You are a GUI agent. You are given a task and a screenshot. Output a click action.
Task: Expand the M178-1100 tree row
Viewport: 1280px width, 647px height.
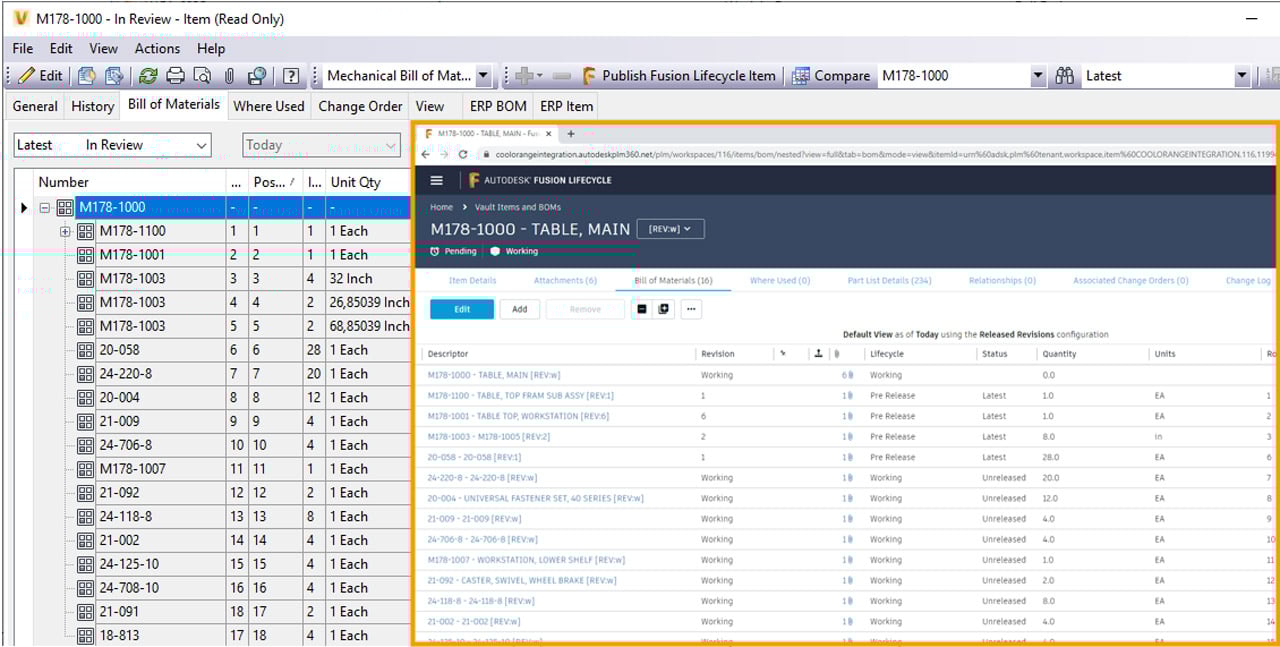tap(65, 231)
